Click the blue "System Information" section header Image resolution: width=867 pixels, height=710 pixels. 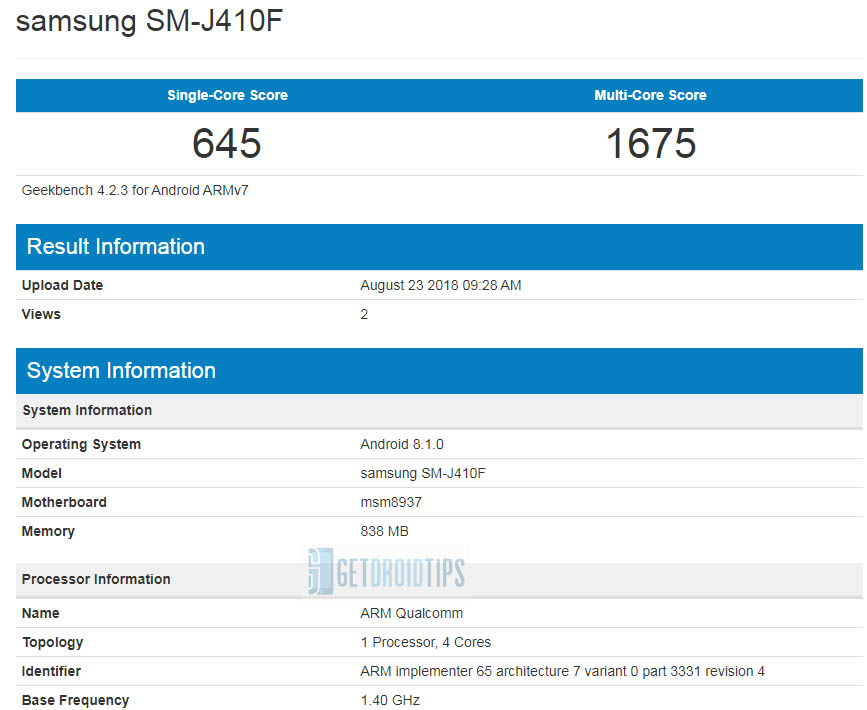(x=439, y=370)
